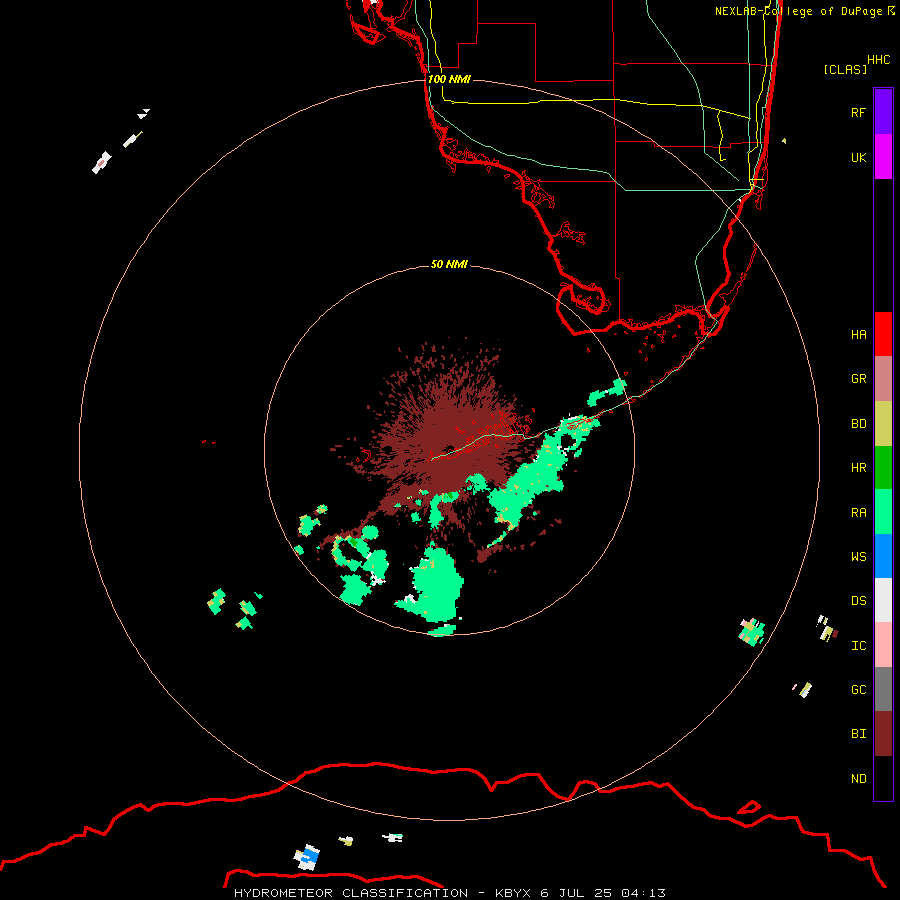
Task: Click the '[CLAS]' legend header
Action: click(845, 69)
